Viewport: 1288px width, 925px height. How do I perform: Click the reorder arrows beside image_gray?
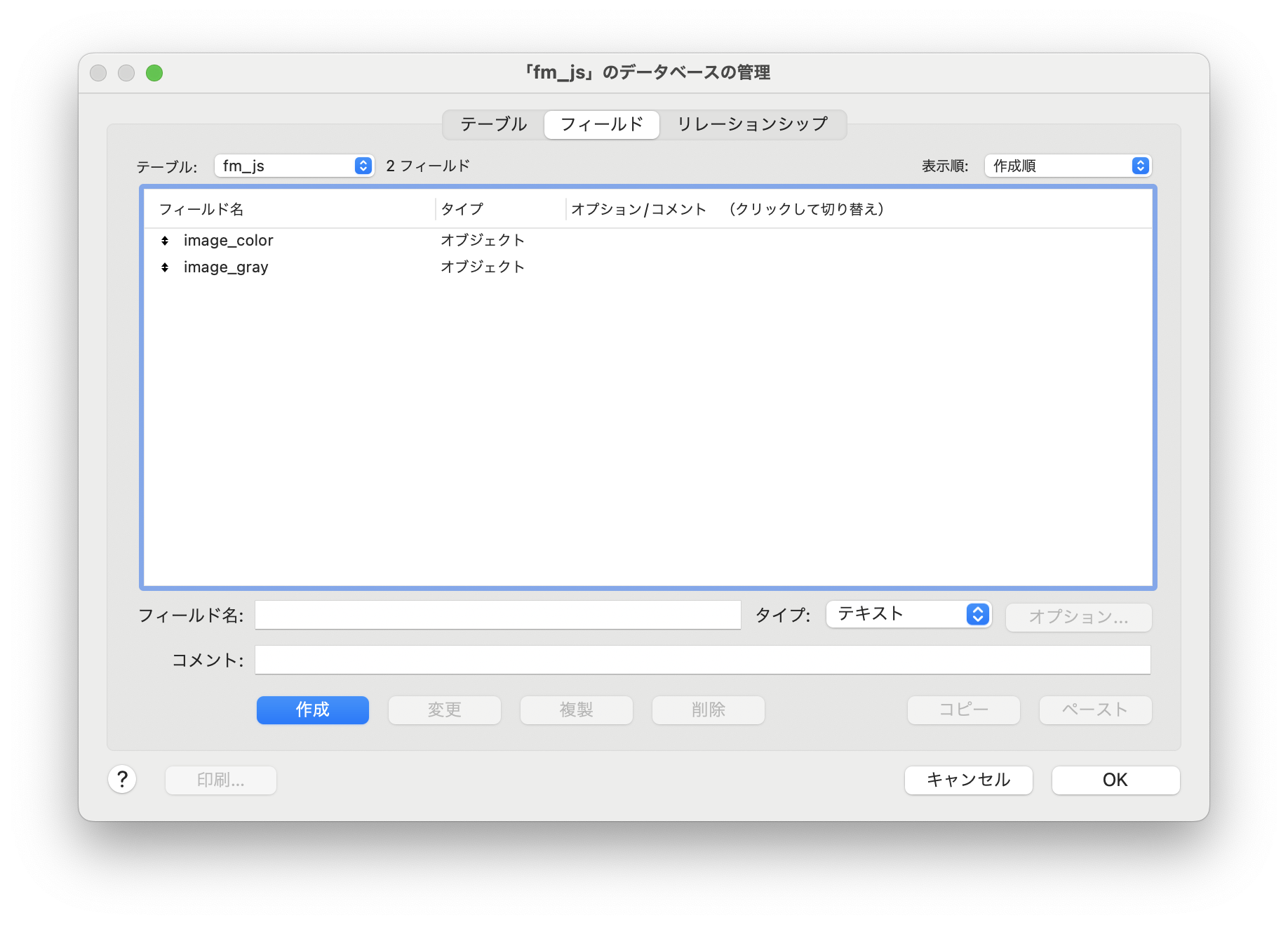point(165,267)
